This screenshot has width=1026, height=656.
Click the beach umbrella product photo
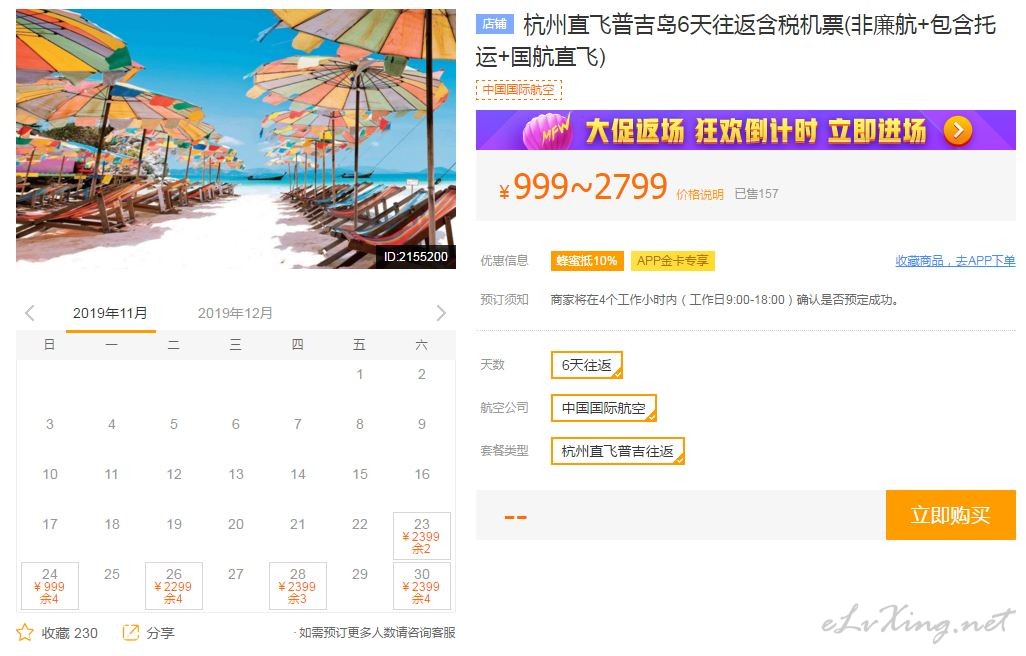pyautogui.click(x=236, y=139)
